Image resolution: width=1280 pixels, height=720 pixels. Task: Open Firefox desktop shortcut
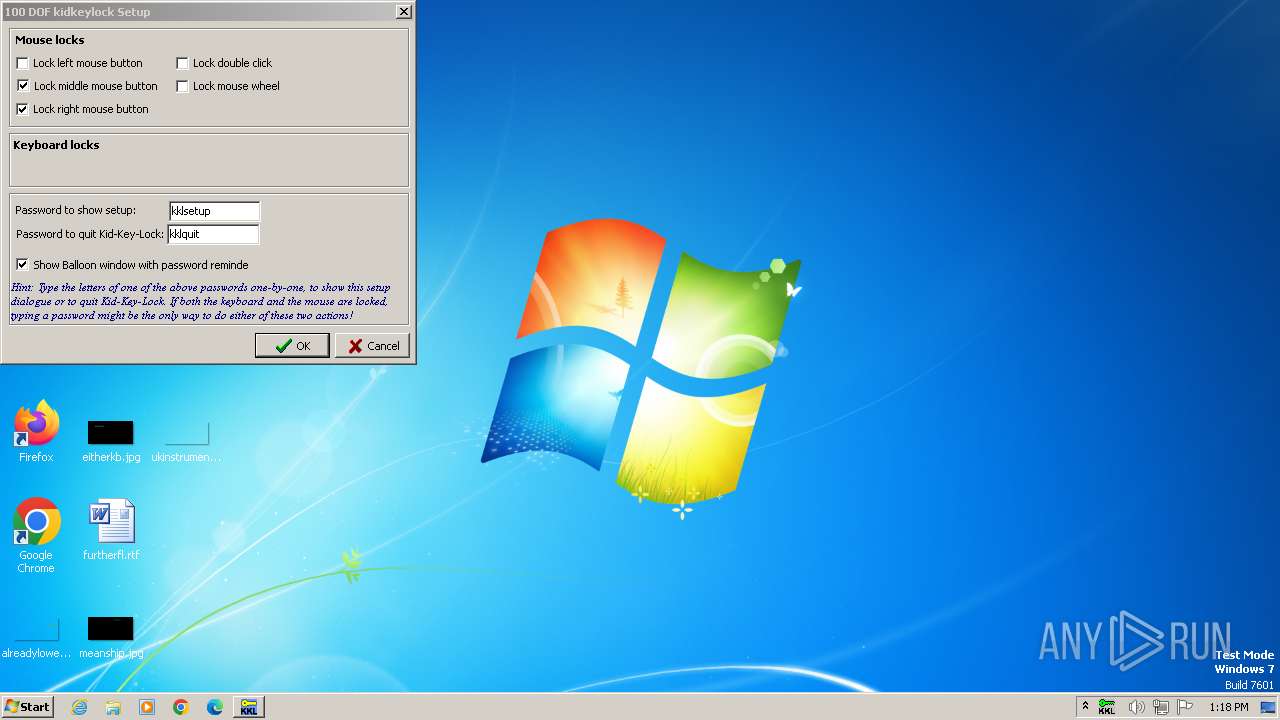36,432
